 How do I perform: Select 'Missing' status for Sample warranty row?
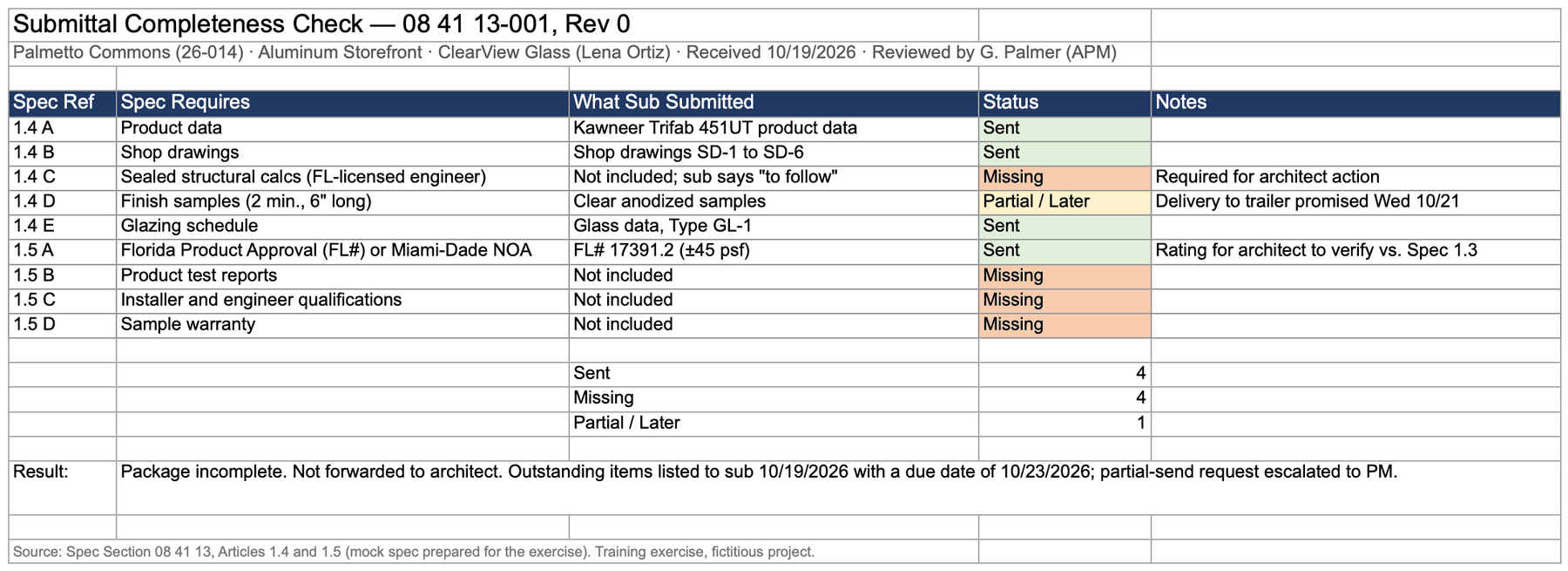[1064, 324]
